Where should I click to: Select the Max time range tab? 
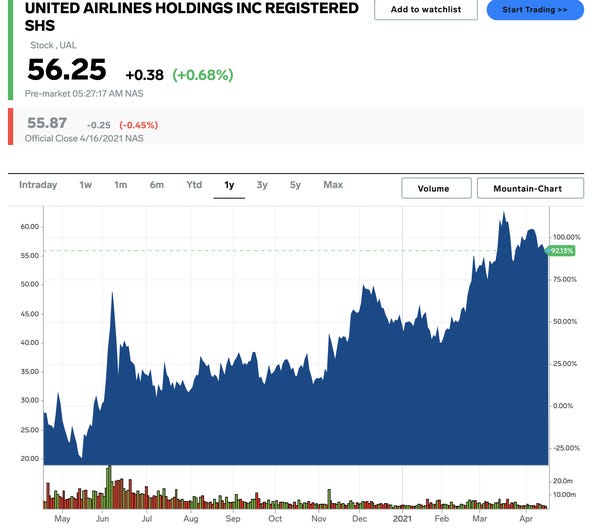pyautogui.click(x=333, y=185)
